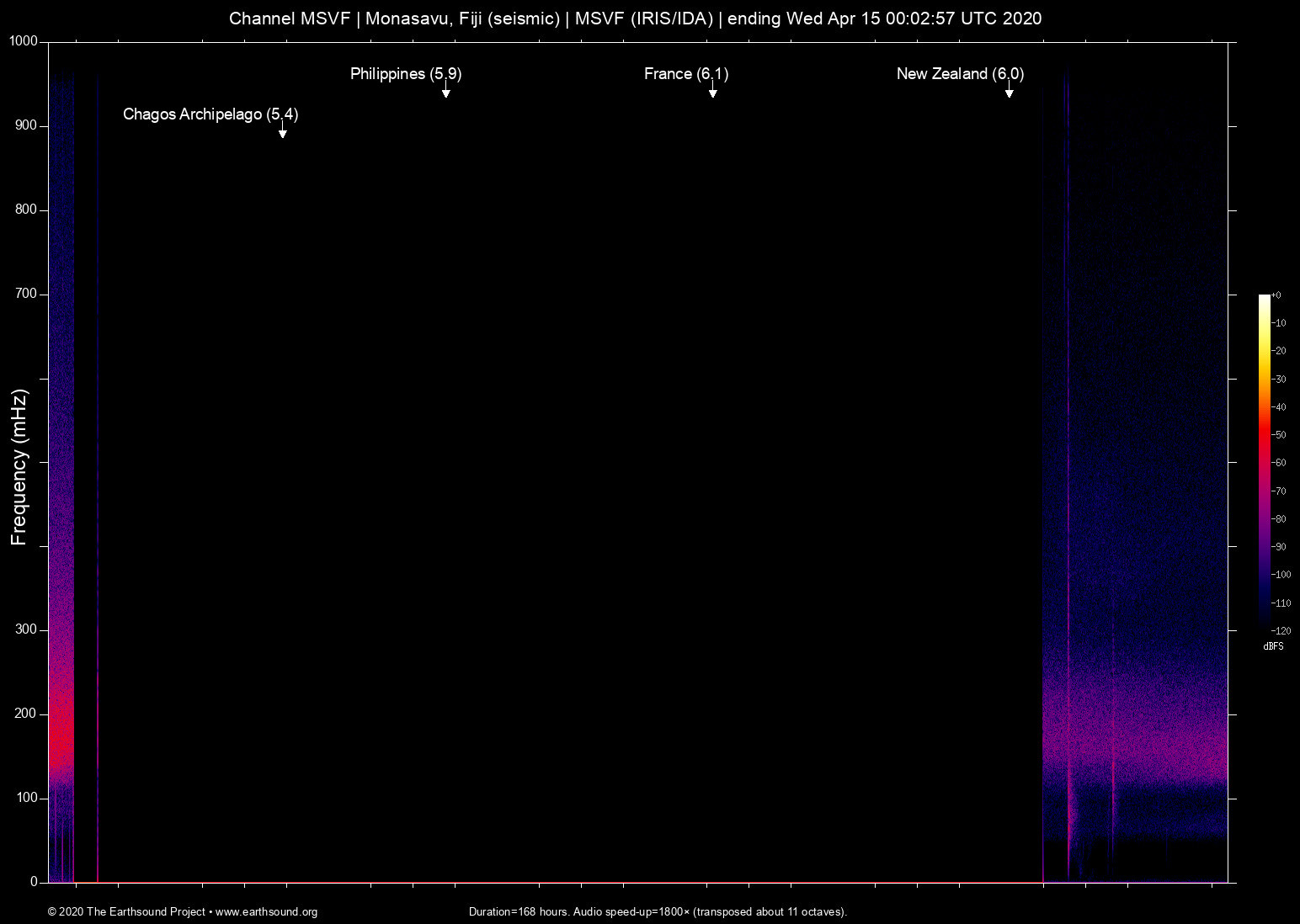Image resolution: width=1300 pixels, height=924 pixels.
Task: Click the 1000 tick label on frequency axis
Action: pos(24,41)
